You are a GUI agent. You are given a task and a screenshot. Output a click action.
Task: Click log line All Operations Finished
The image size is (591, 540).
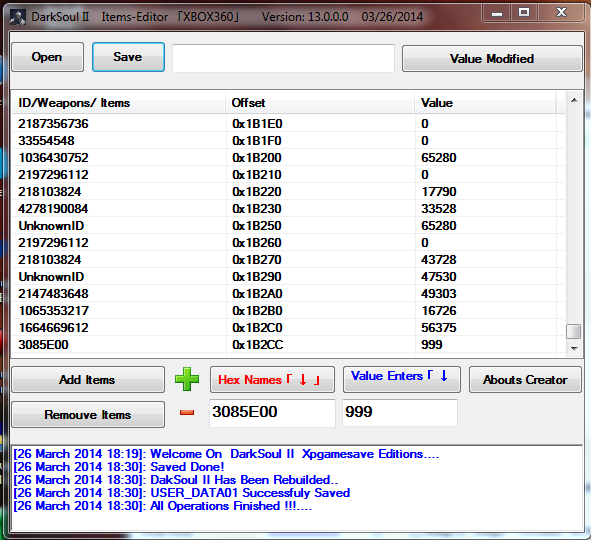163,506
